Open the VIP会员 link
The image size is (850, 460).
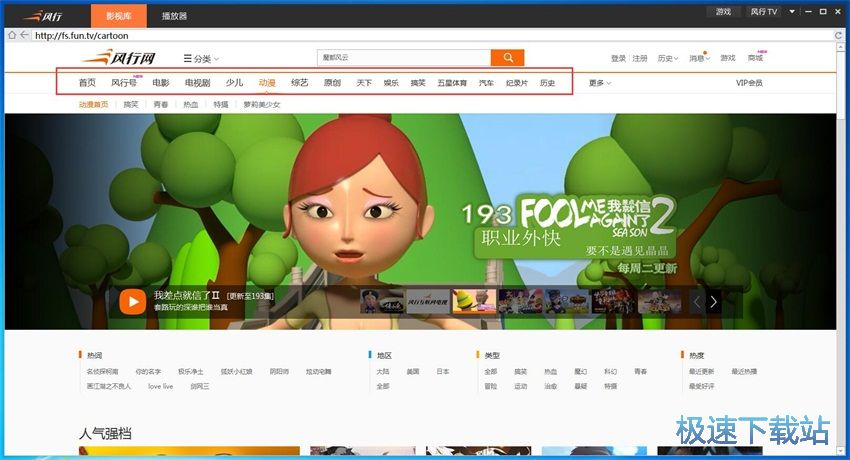749,83
